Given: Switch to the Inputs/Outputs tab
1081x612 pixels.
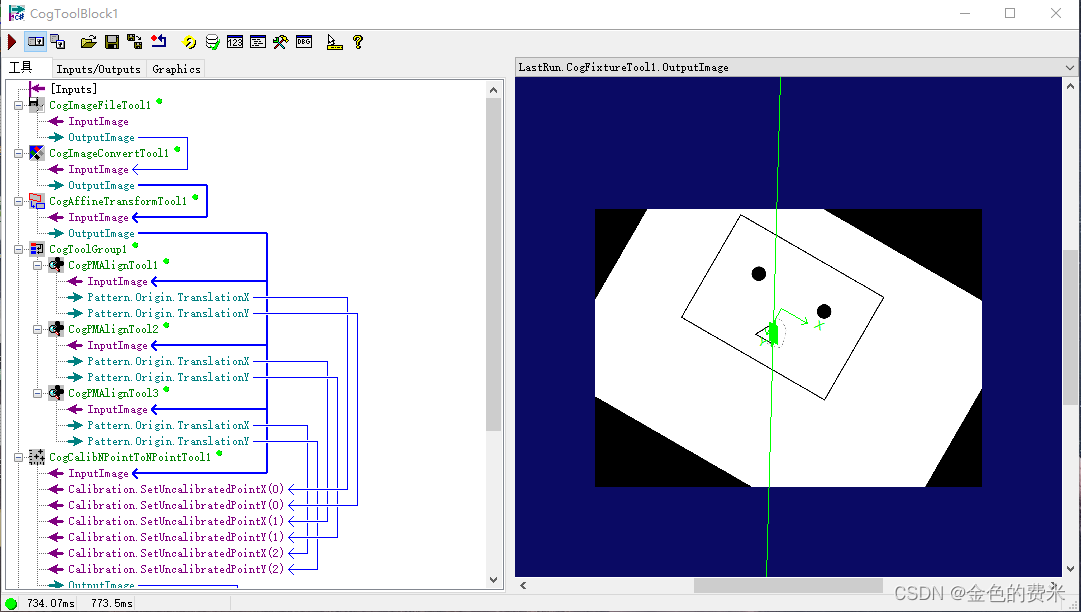Looking at the screenshot, I should 99,69.
